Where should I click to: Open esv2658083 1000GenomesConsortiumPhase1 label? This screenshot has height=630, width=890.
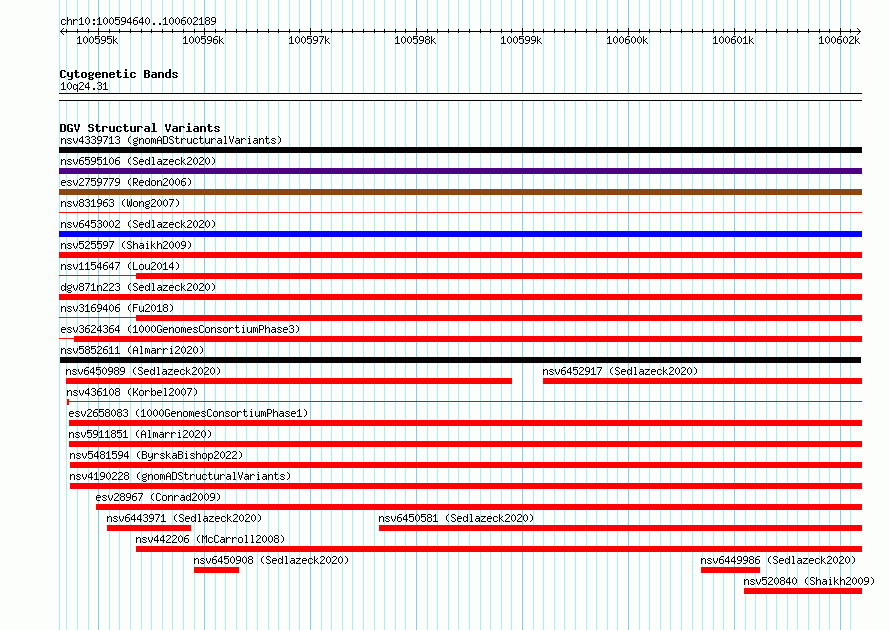[x=188, y=413]
